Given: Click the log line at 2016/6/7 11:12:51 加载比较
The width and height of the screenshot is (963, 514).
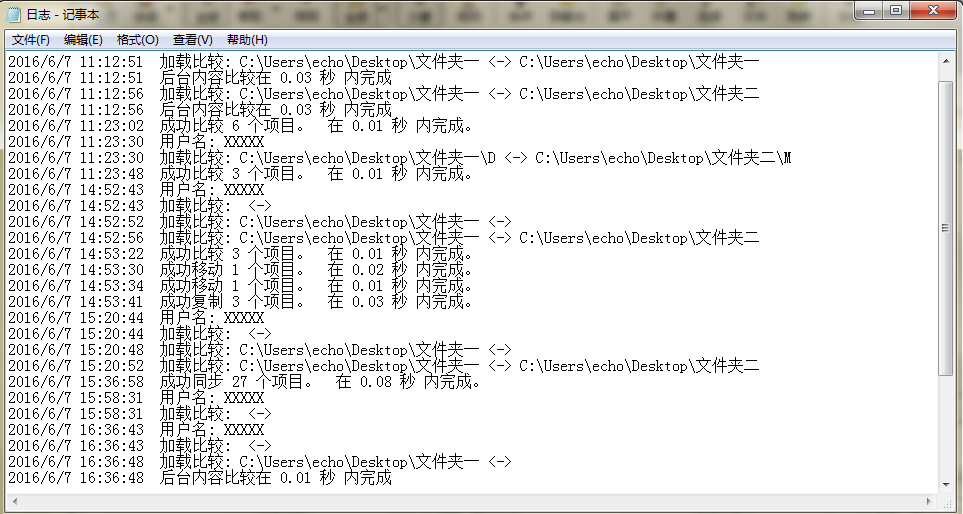Looking at the screenshot, I should click(383, 62).
